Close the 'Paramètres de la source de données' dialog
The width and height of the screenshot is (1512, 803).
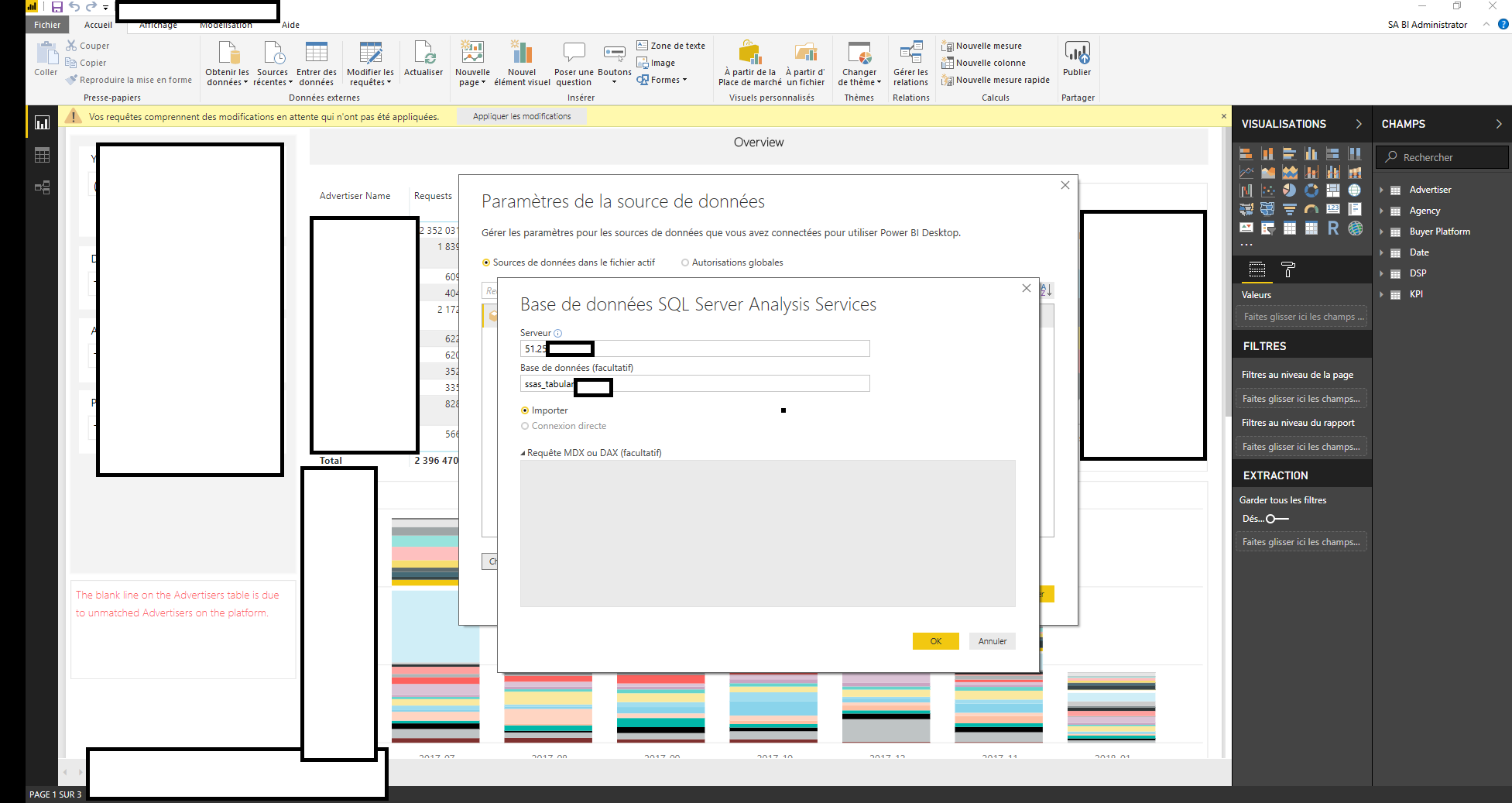(x=1065, y=185)
